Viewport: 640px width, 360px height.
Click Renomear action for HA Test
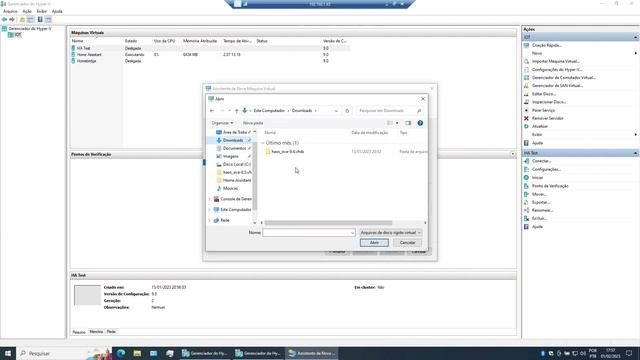pyautogui.click(x=542, y=210)
